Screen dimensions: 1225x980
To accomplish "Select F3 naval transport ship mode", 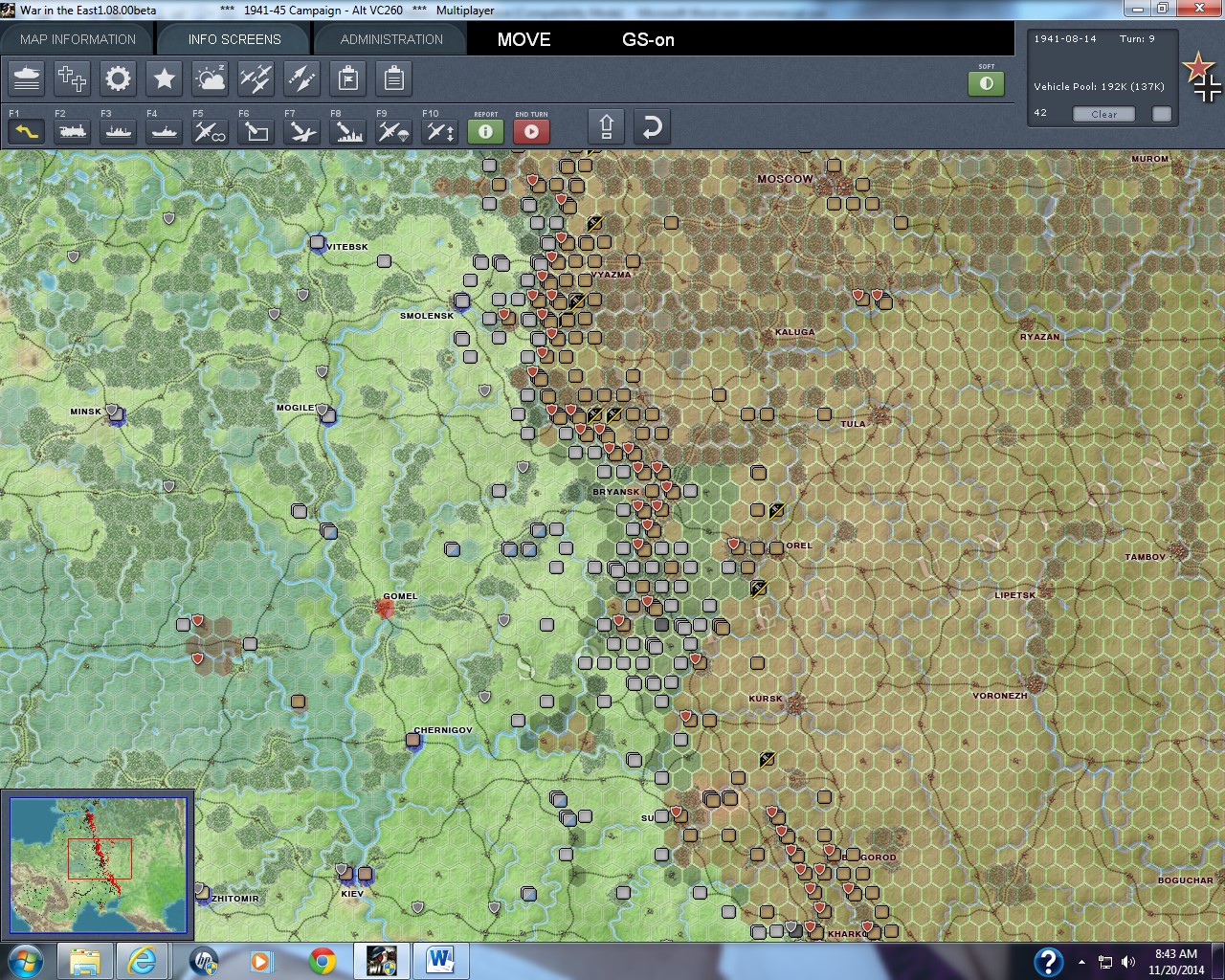I will [119, 131].
